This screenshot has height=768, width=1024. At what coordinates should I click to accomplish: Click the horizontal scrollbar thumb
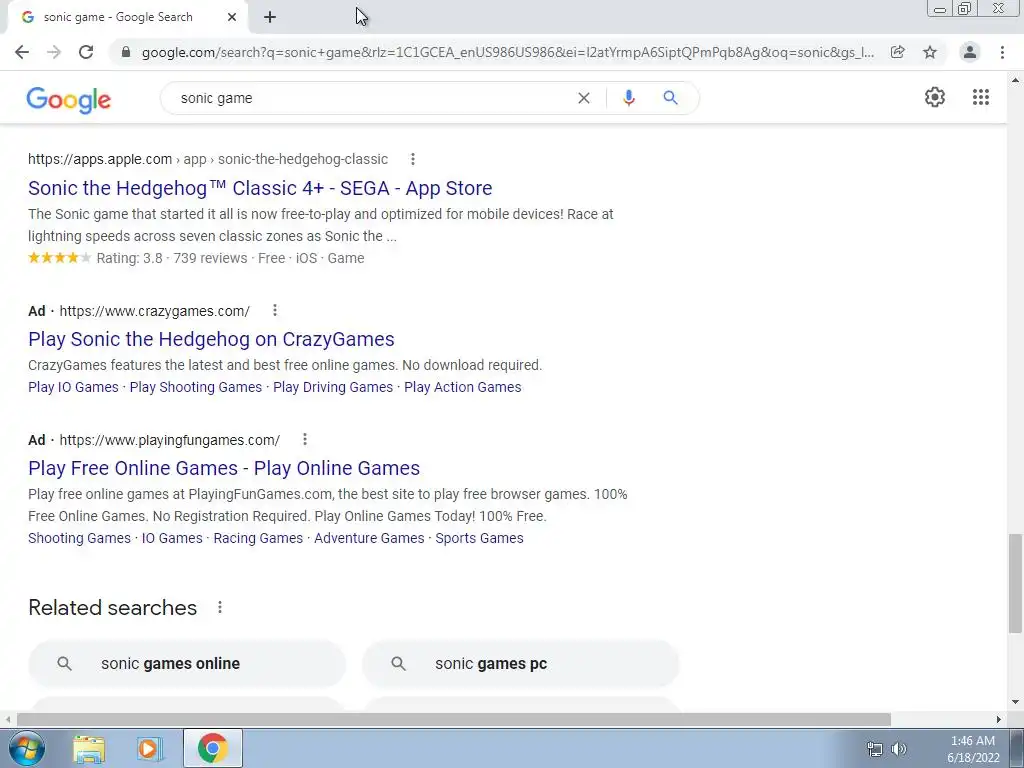click(453, 719)
